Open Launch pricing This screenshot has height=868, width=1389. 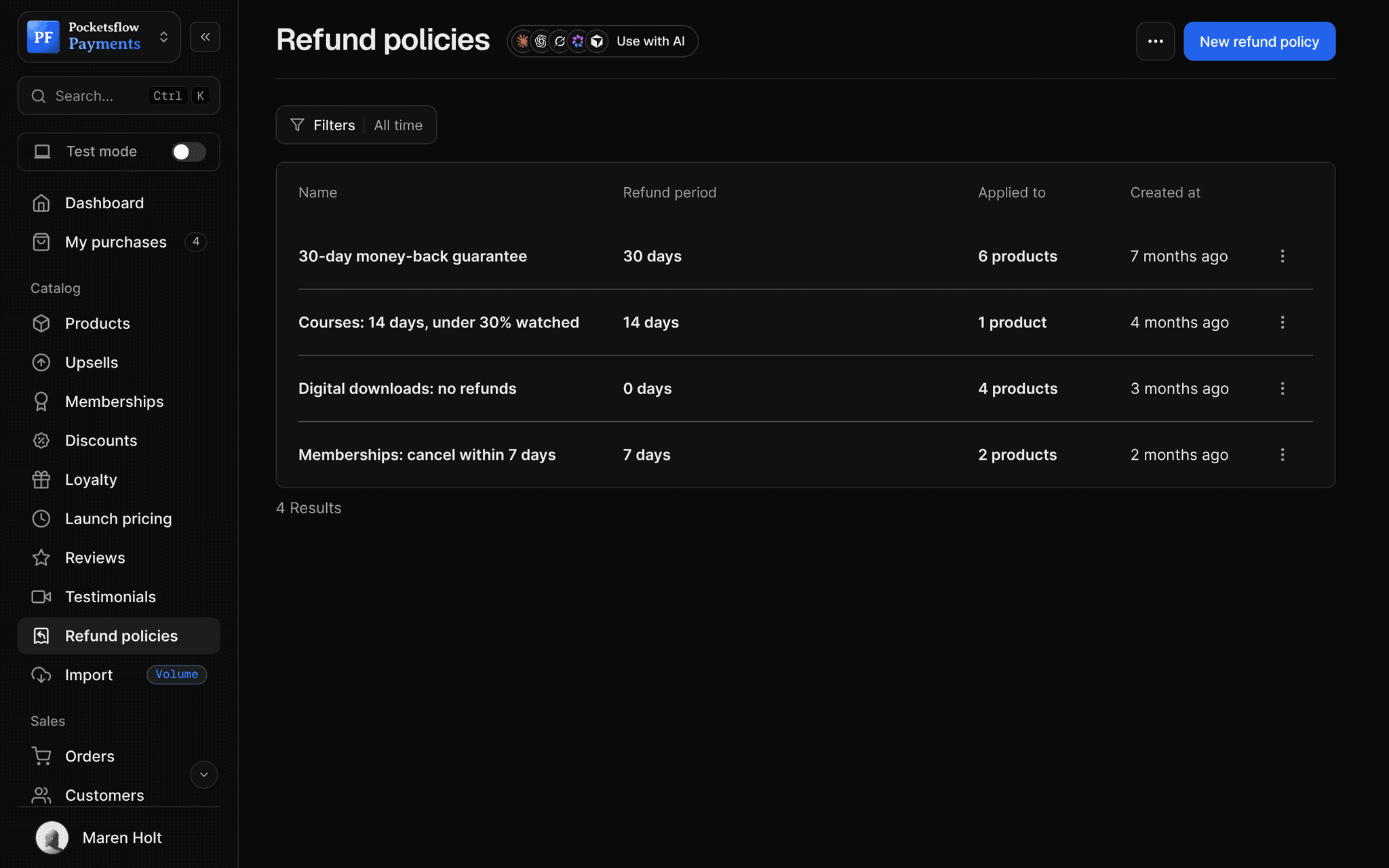point(119,519)
